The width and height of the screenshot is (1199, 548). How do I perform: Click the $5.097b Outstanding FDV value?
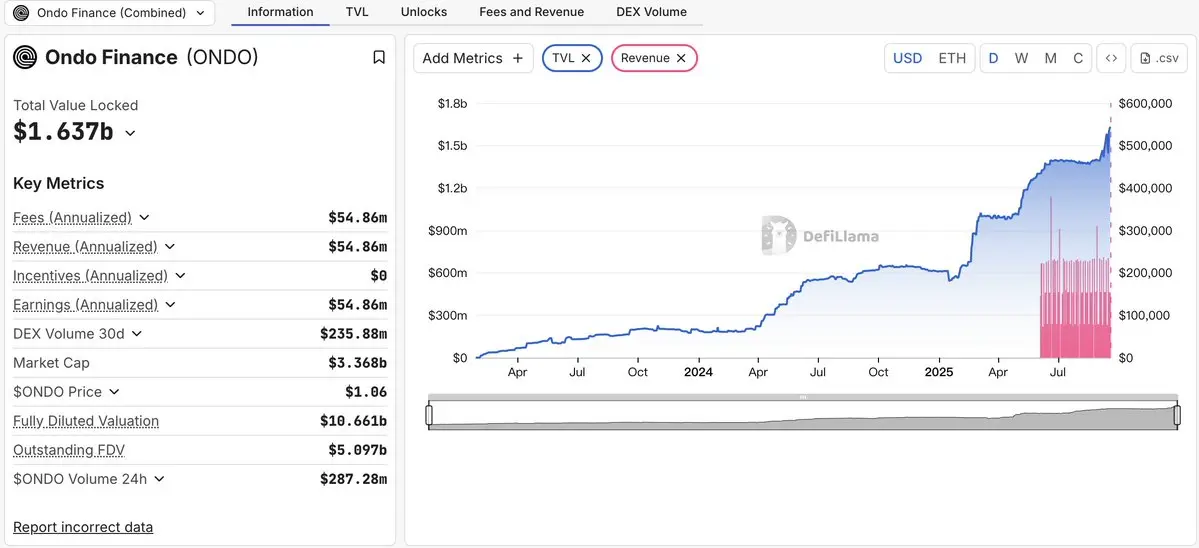[x=358, y=450]
